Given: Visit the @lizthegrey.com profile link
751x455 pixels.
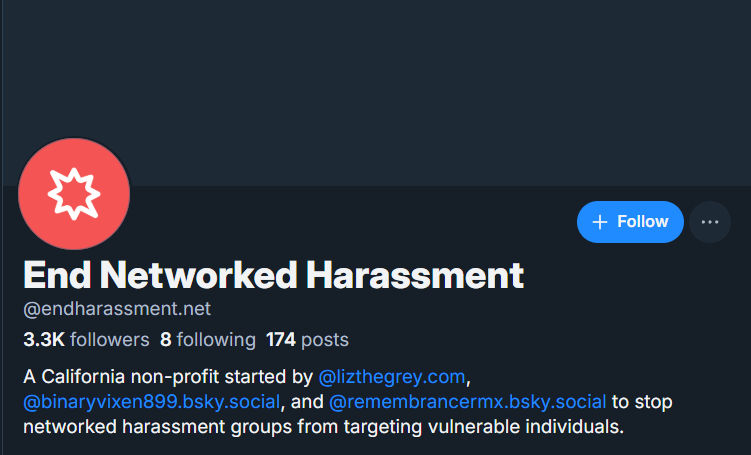Looking at the screenshot, I should [392, 377].
